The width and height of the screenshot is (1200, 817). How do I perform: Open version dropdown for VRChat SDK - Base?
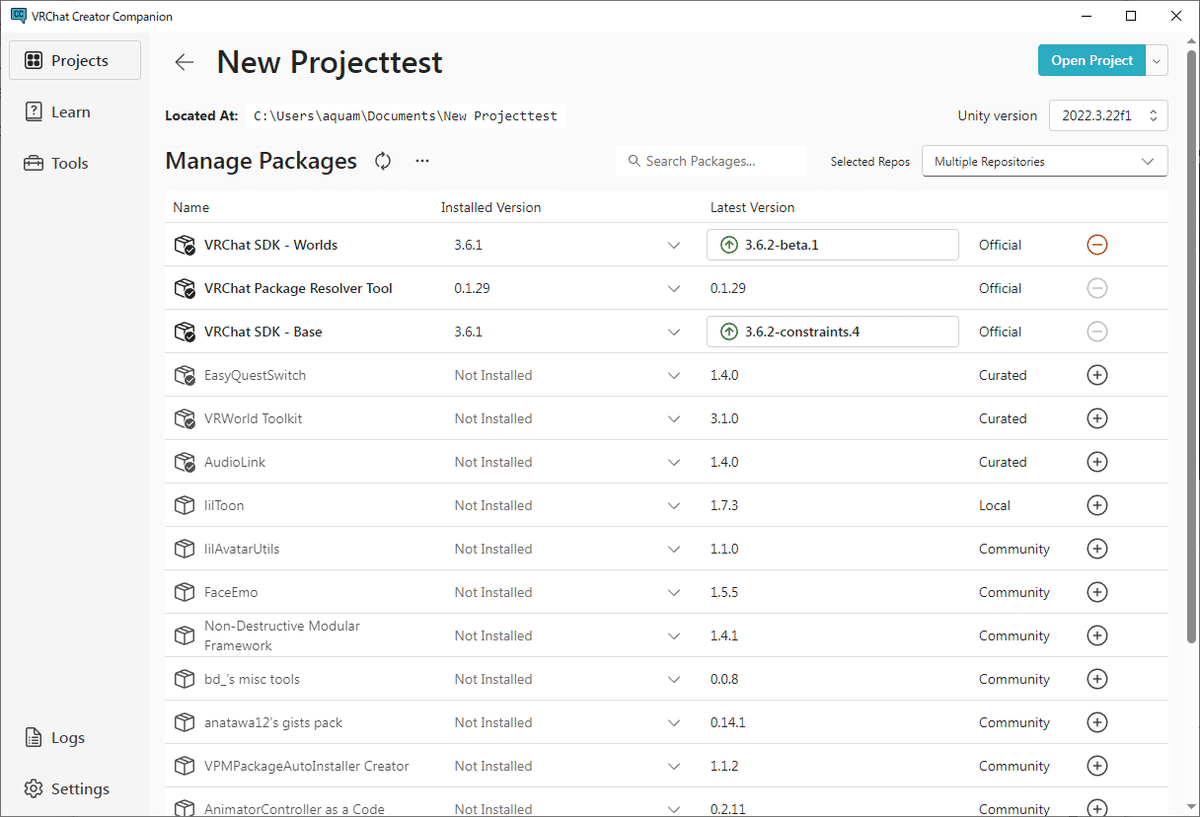674,332
